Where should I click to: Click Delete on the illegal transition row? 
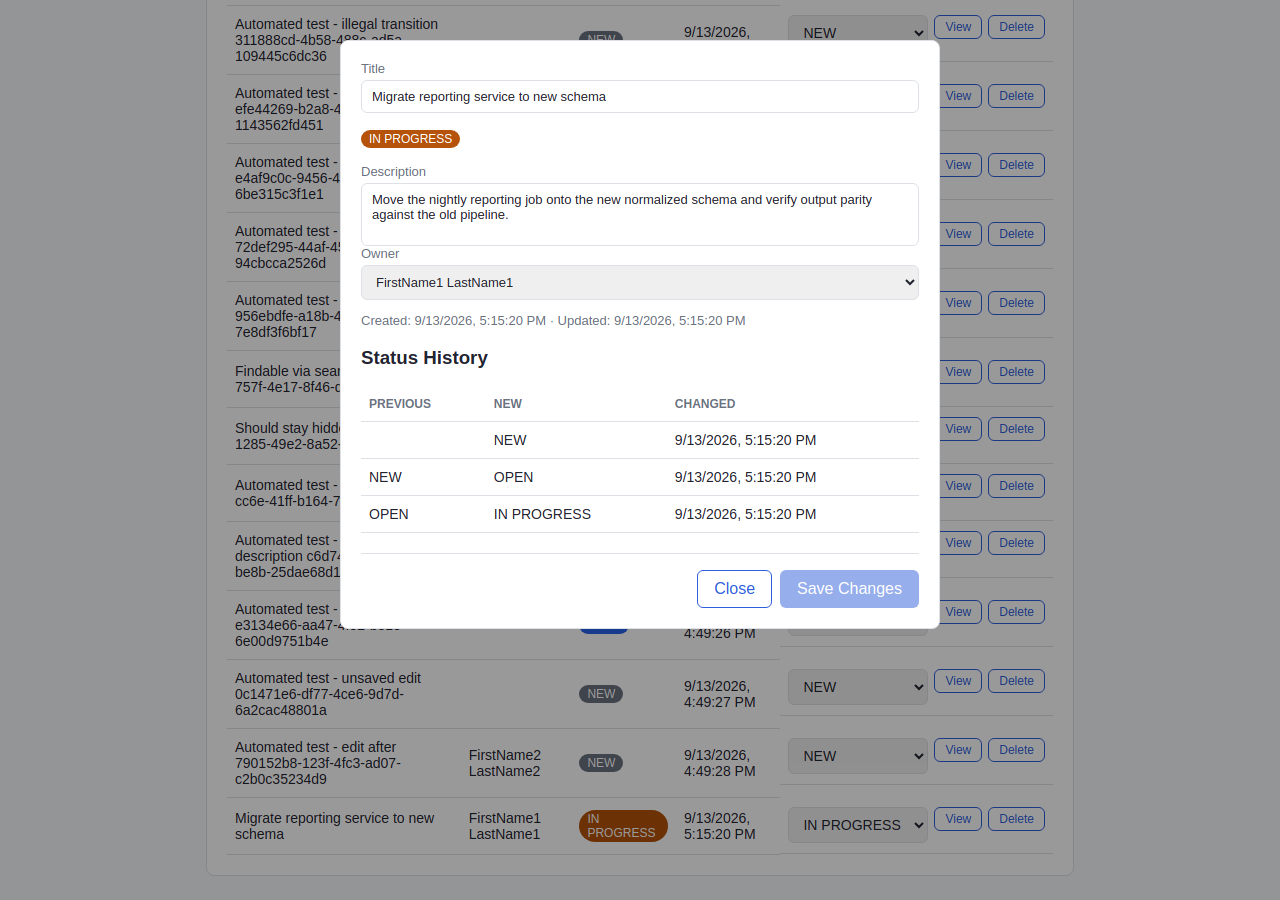coord(1016,27)
